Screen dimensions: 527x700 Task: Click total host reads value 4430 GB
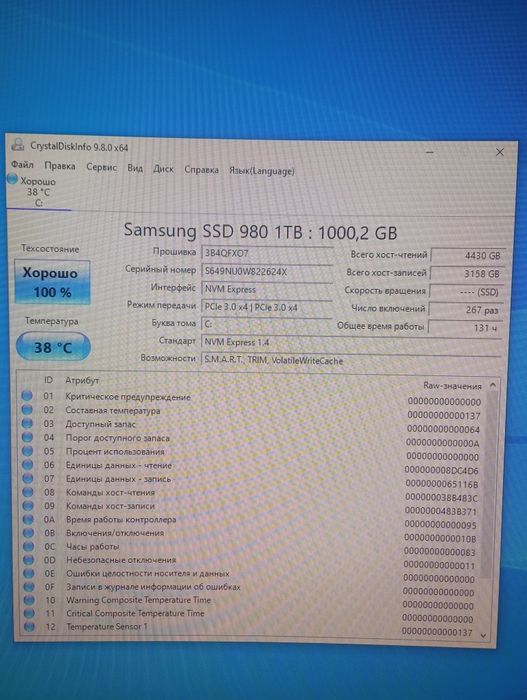tap(468, 256)
